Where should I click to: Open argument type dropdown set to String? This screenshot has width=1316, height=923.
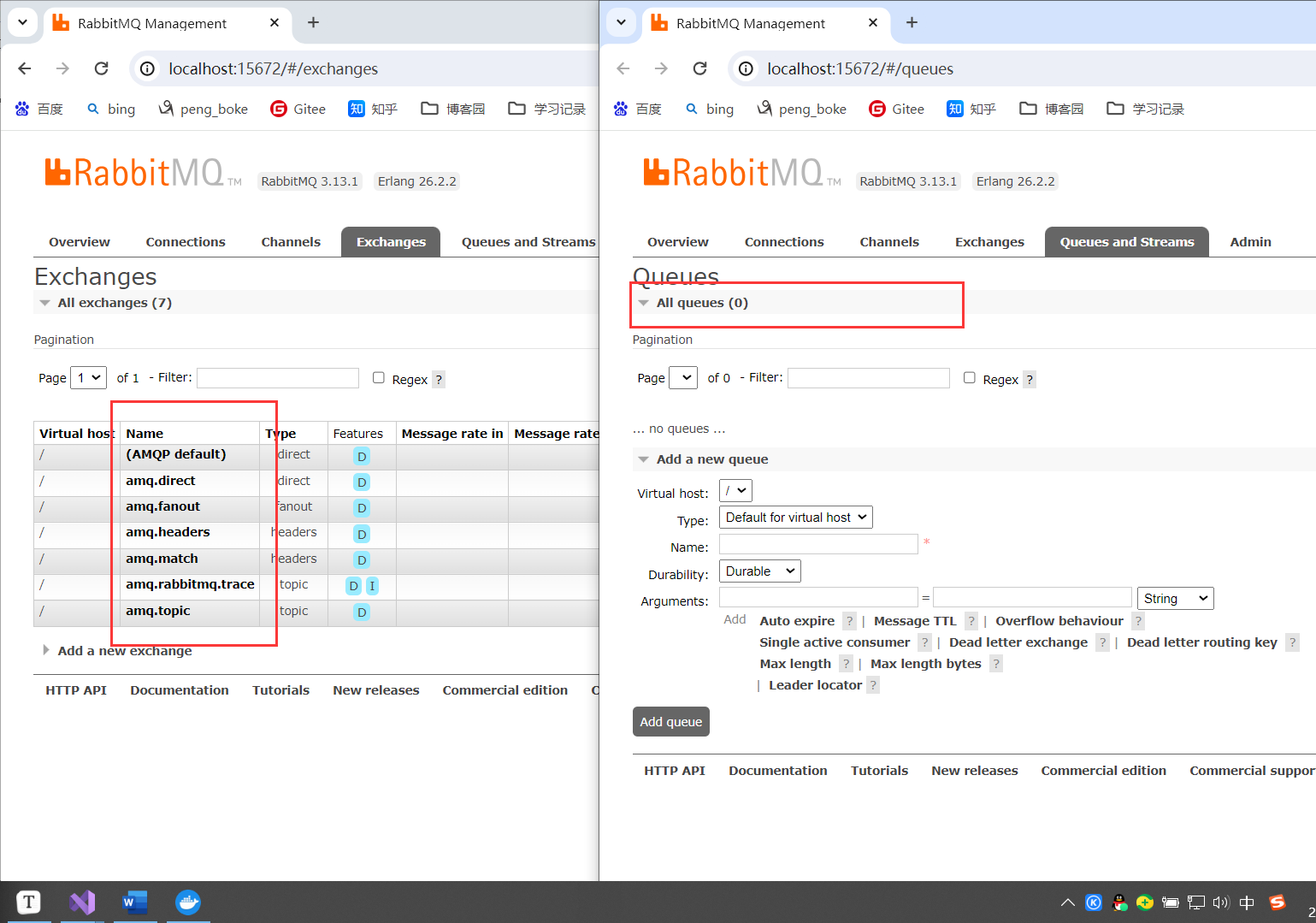tap(1176, 599)
